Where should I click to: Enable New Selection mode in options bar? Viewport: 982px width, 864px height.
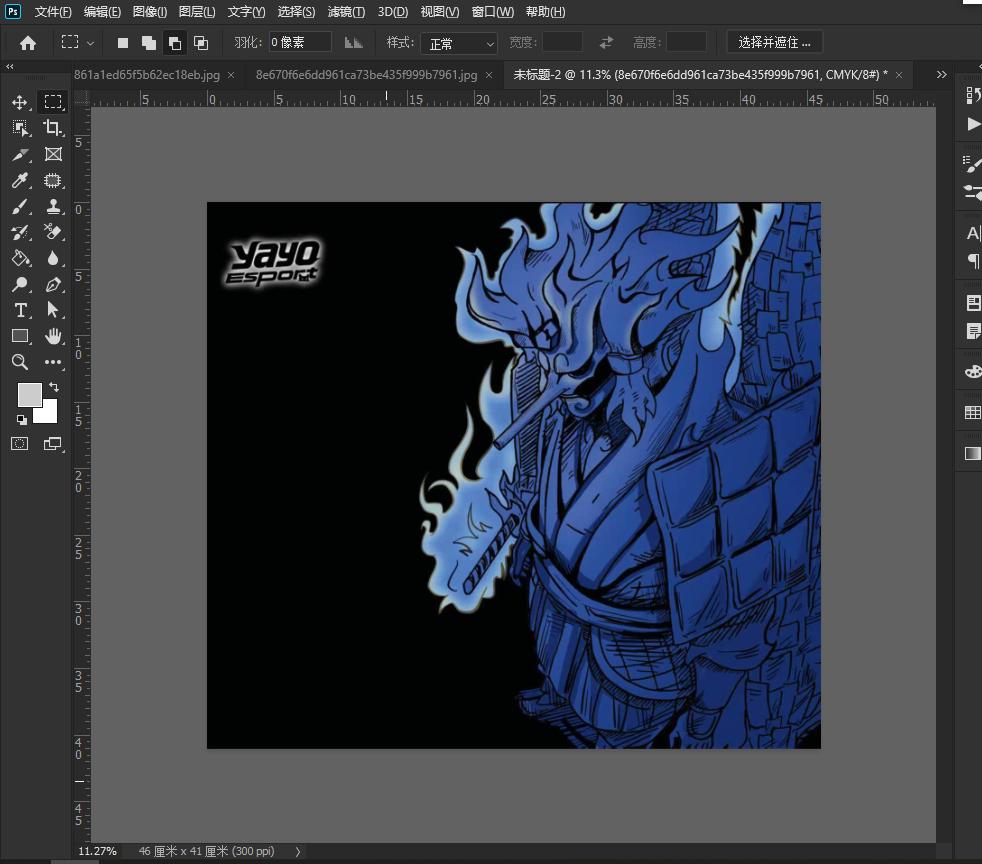tap(123, 43)
